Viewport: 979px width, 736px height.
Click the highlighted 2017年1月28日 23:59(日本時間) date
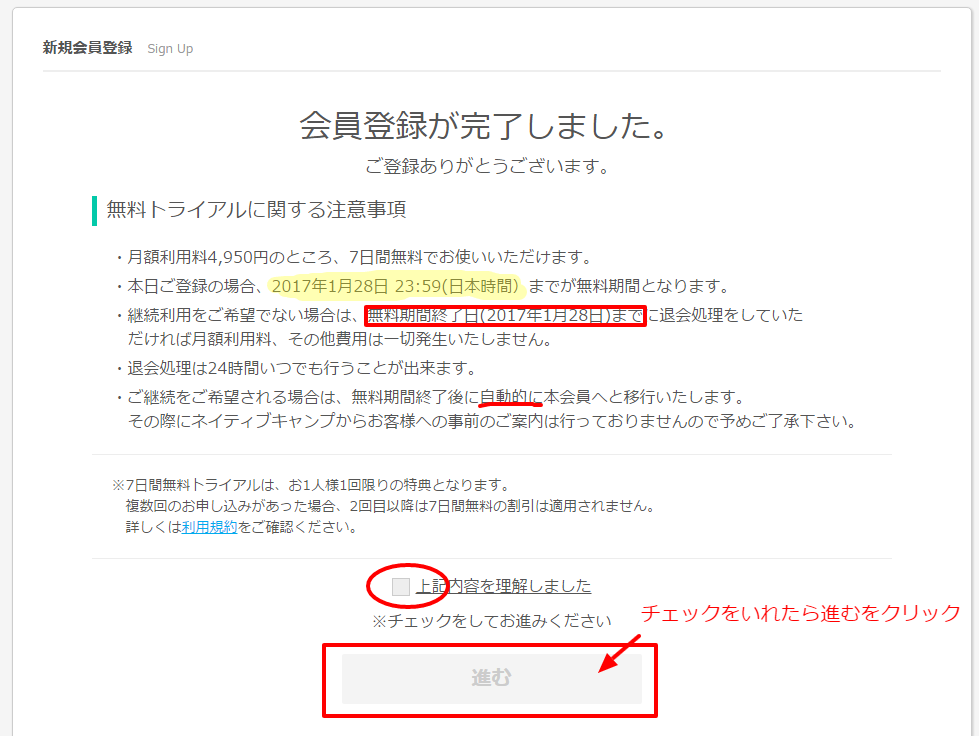click(396, 287)
